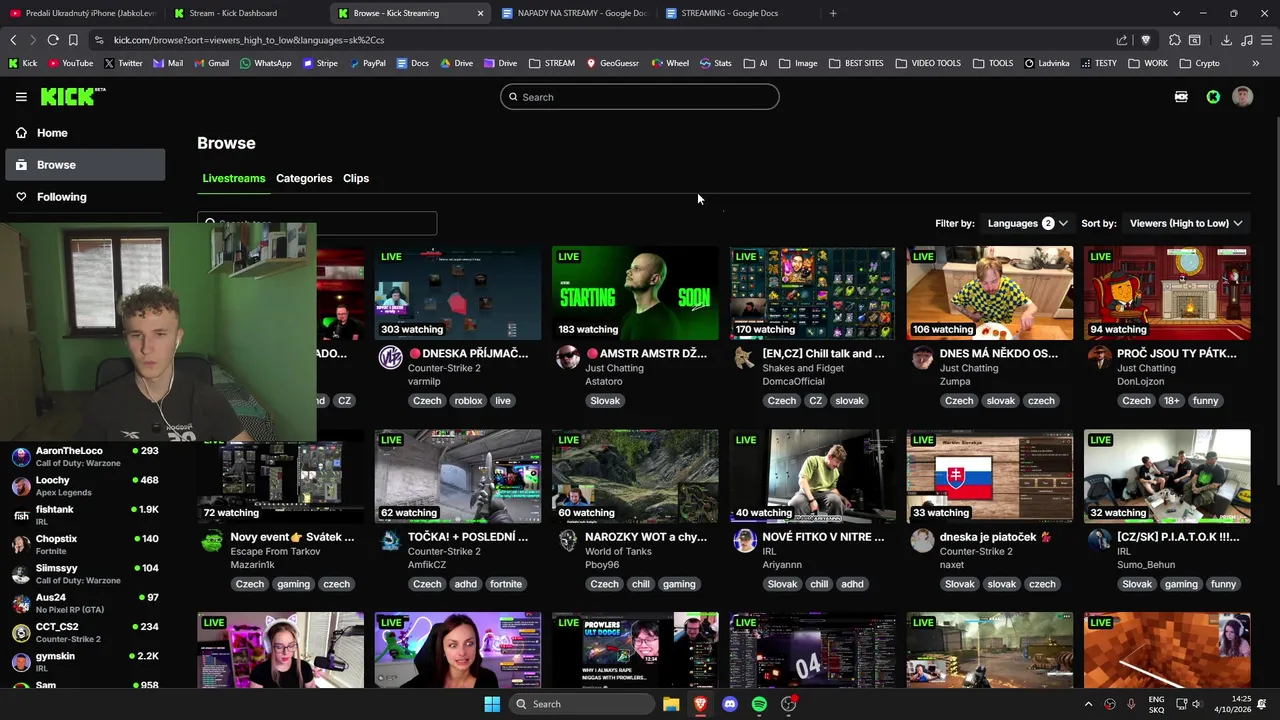Expand the bookmarks overflow chevron
The image size is (1280, 720).
pos(1255,63)
